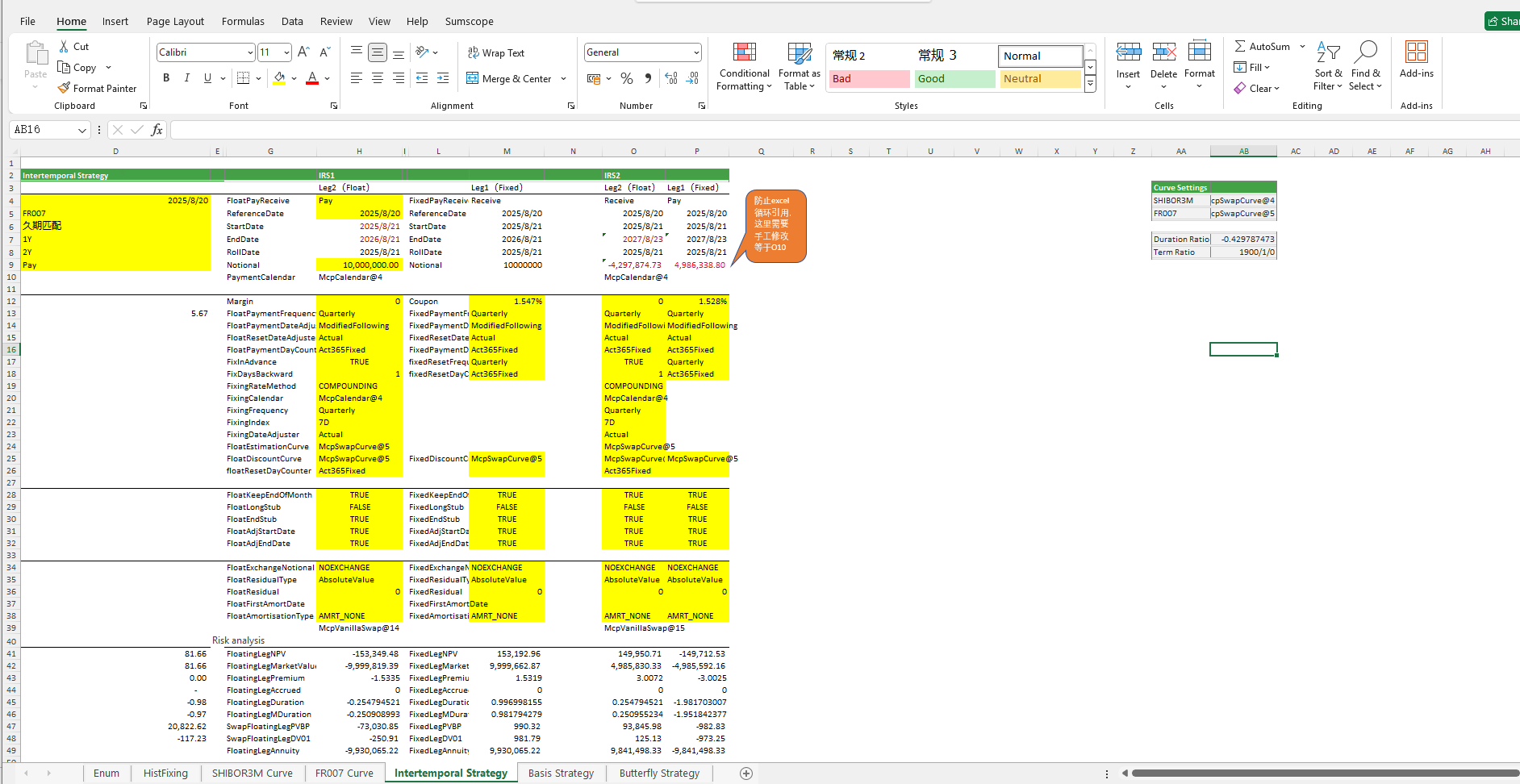
Task: Click the Find & Select magnifier icon
Action: [1365, 52]
